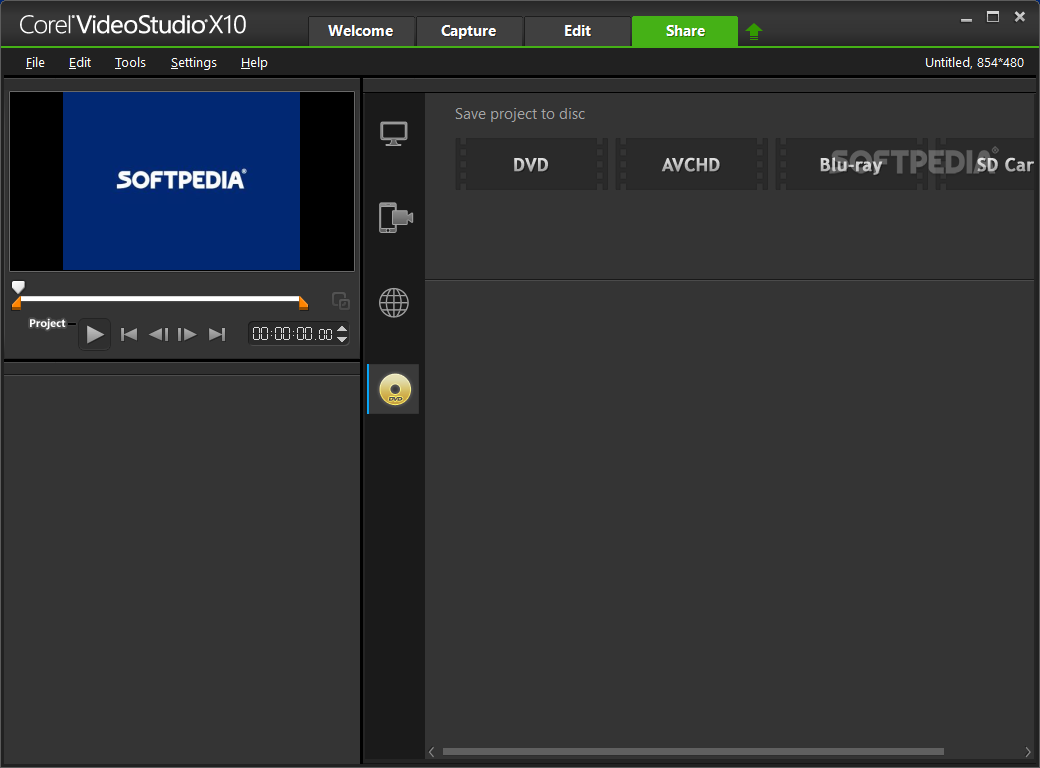This screenshot has height=768, width=1040.
Task: Choose the Blu-ray disc format
Action: (851, 164)
